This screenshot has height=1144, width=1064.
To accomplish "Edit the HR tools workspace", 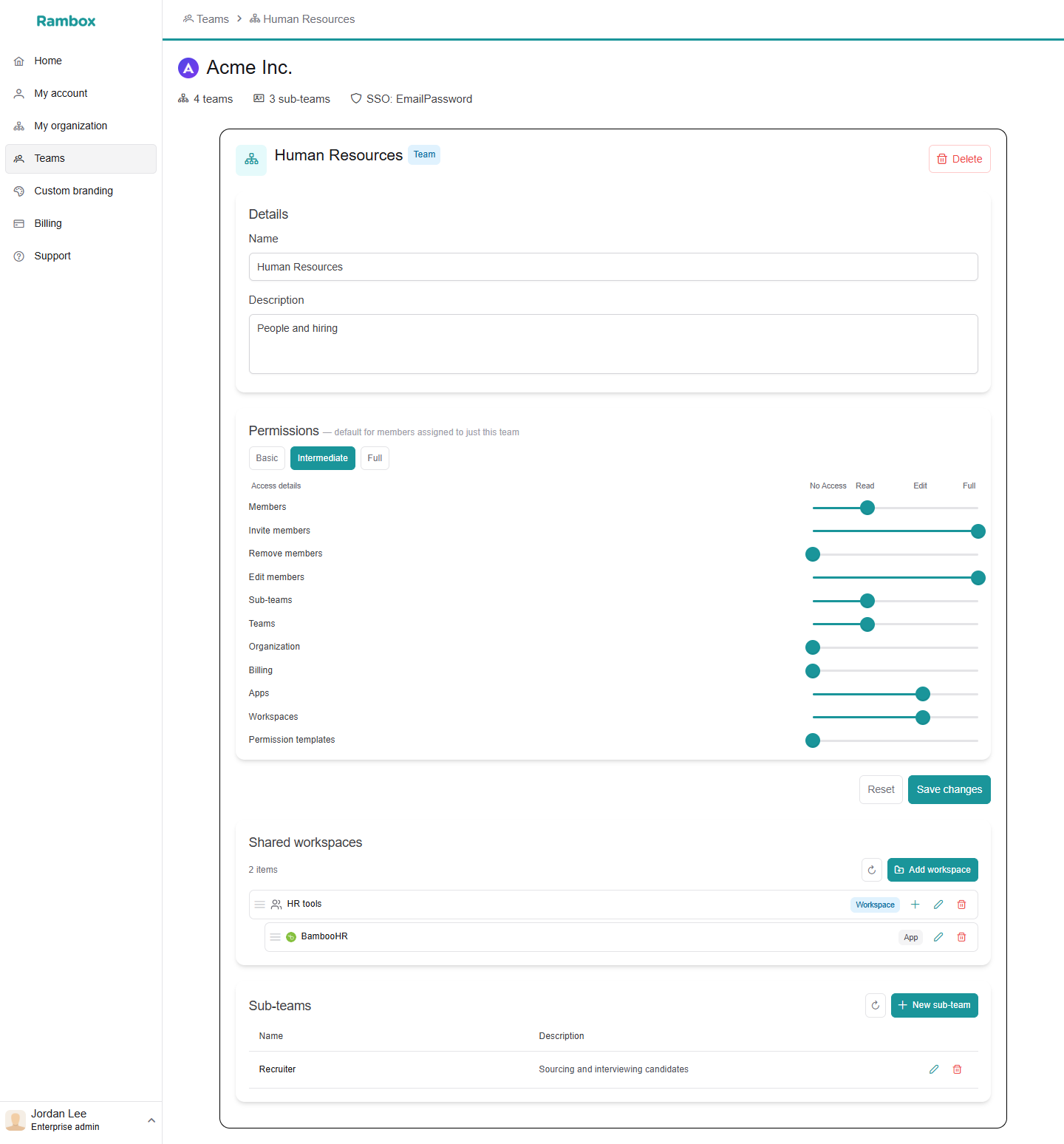I will point(938,905).
